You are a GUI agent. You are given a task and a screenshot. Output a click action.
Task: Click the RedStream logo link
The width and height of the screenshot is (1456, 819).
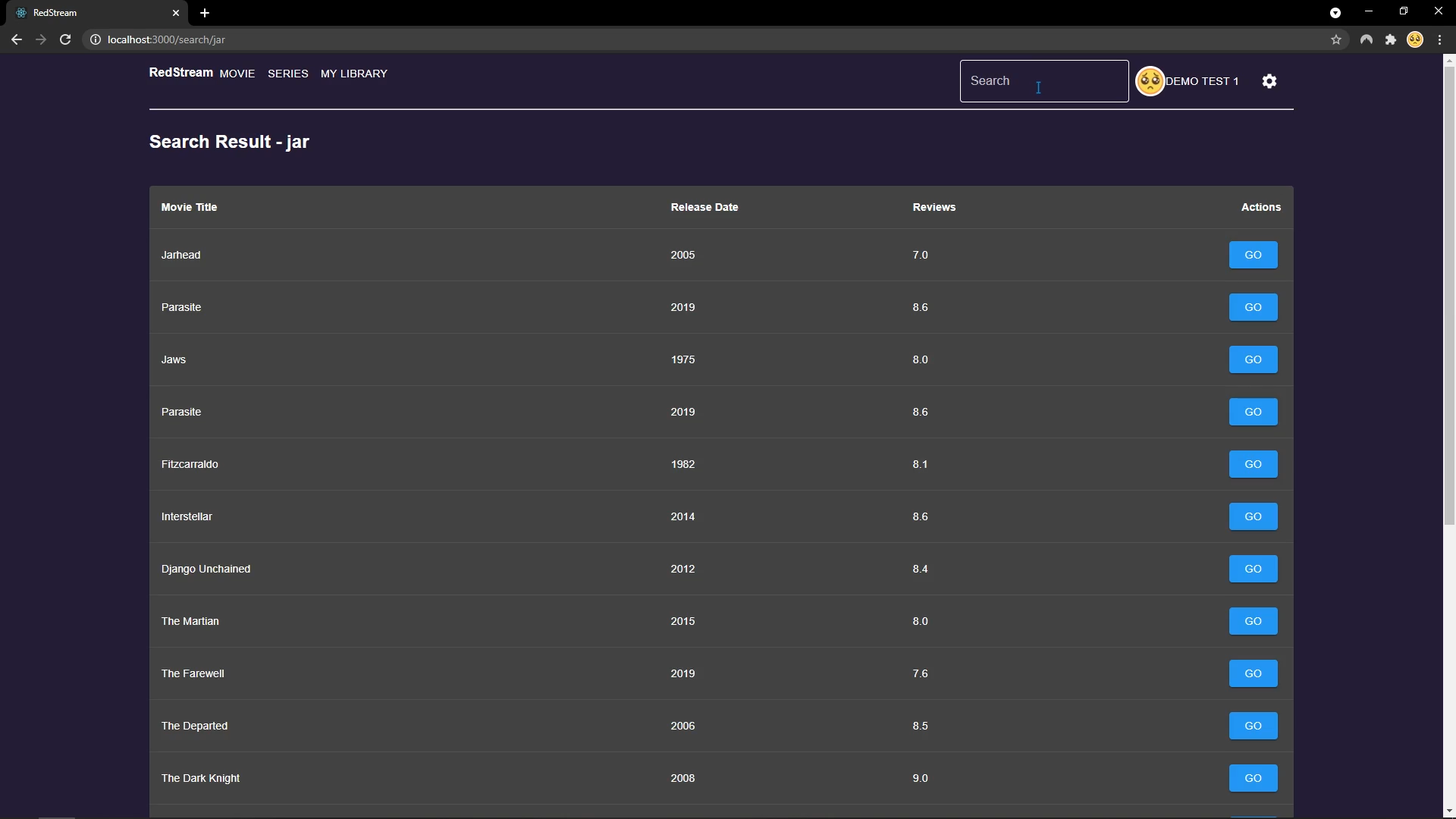click(x=180, y=72)
